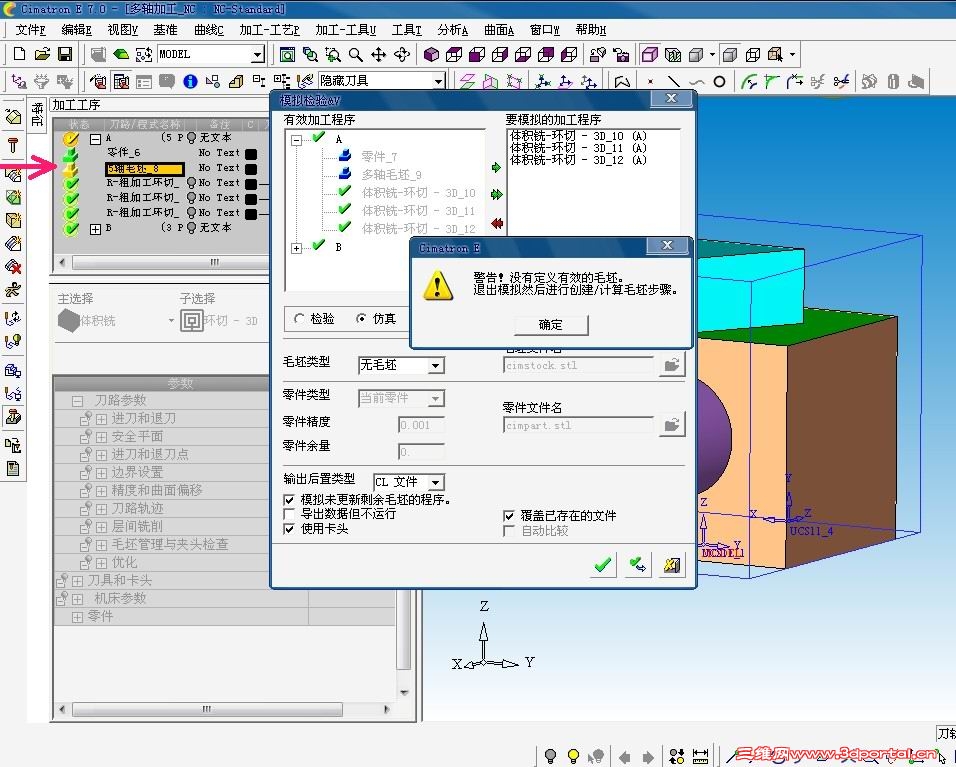This screenshot has width=956, height=767.
Task: Click the double red arrow remove-all icon
Action: pyautogui.click(x=496, y=223)
